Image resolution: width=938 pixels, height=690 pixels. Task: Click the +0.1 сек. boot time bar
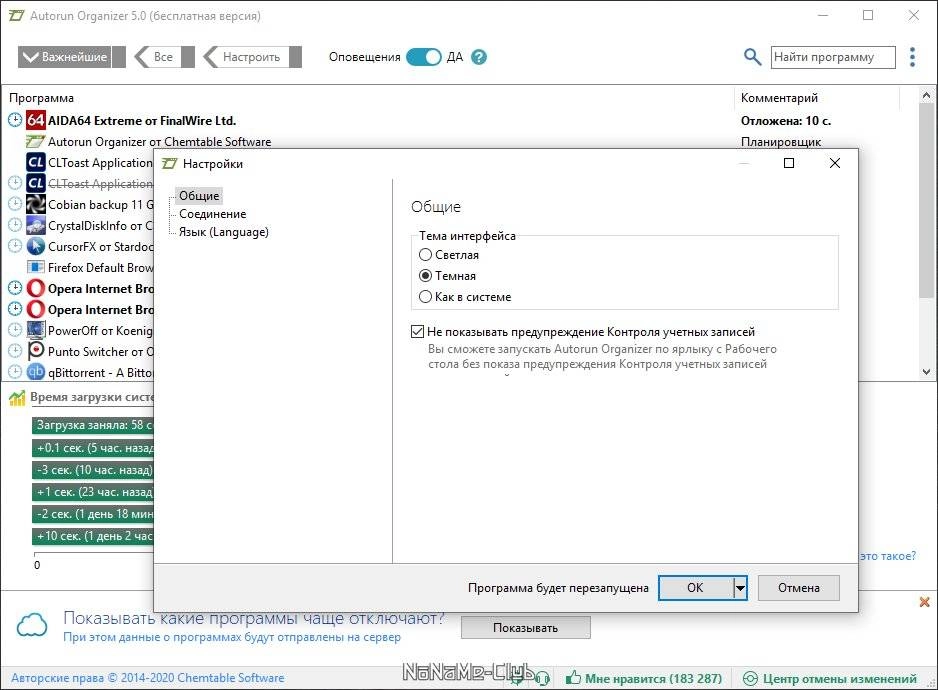click(x=93, y=447)
